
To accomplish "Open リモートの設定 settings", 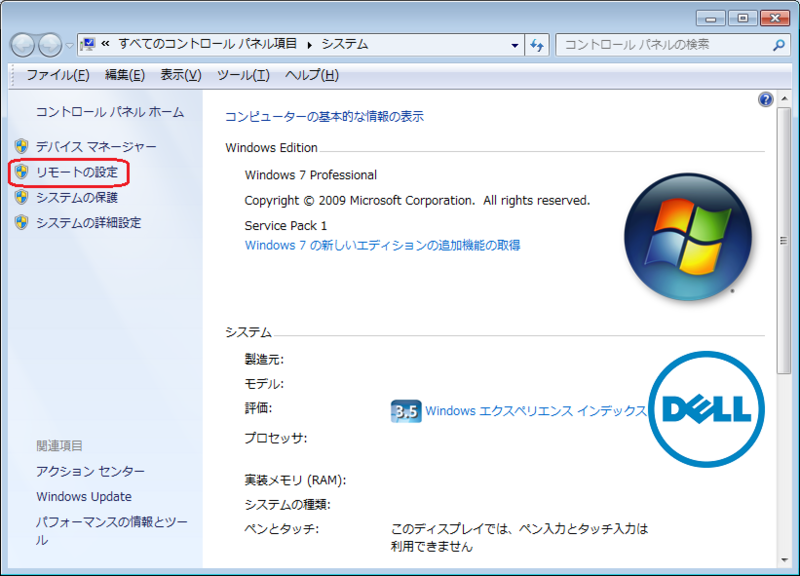I will point(75,172).
